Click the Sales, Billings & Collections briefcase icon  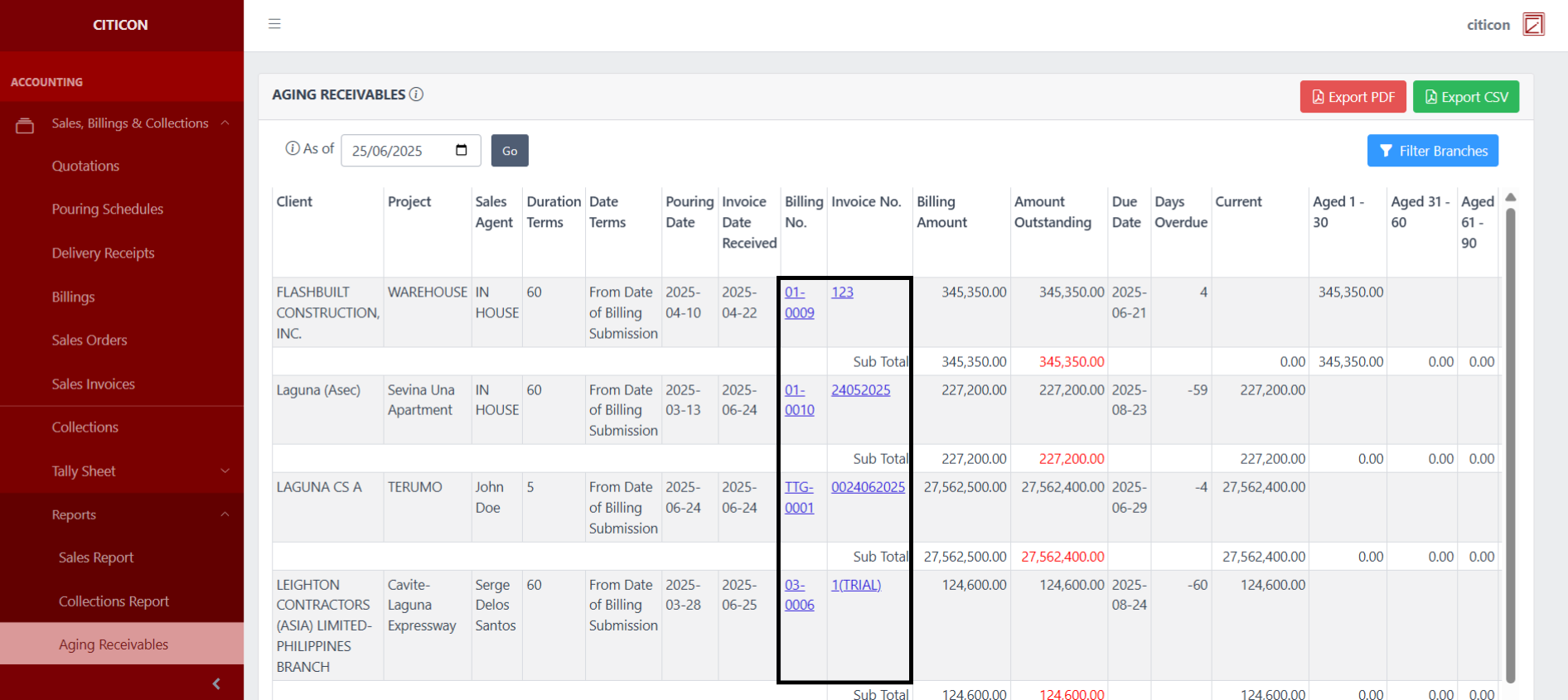25,125
